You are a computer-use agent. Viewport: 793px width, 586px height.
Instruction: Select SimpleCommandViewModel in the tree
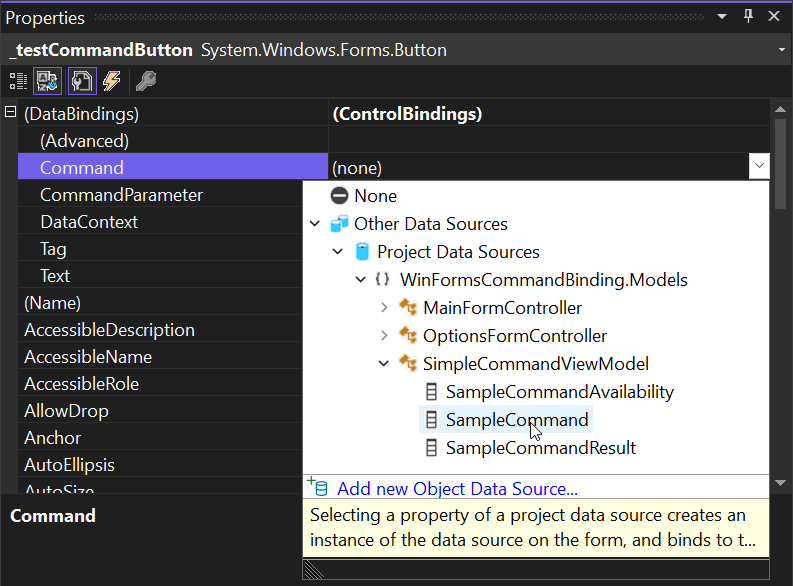tap(536, 364)
